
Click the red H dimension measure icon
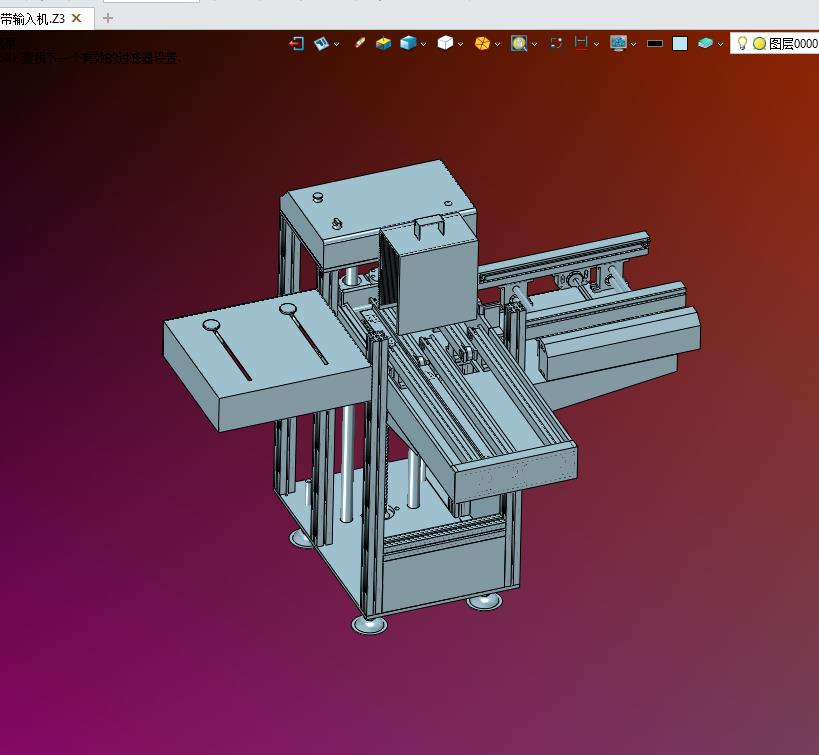[581, 43]
